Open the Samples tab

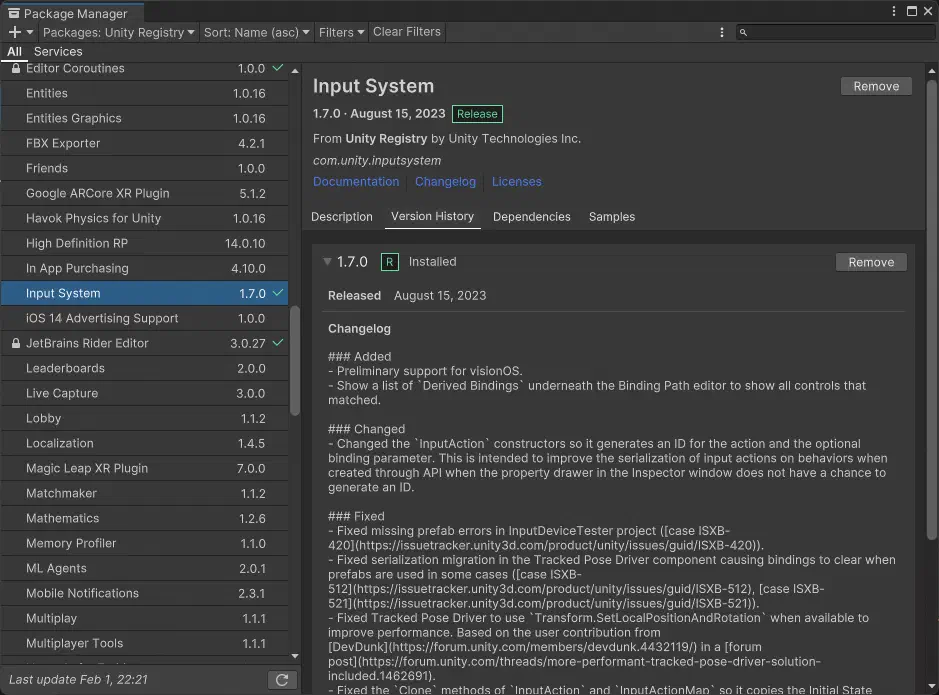point(611,217)
